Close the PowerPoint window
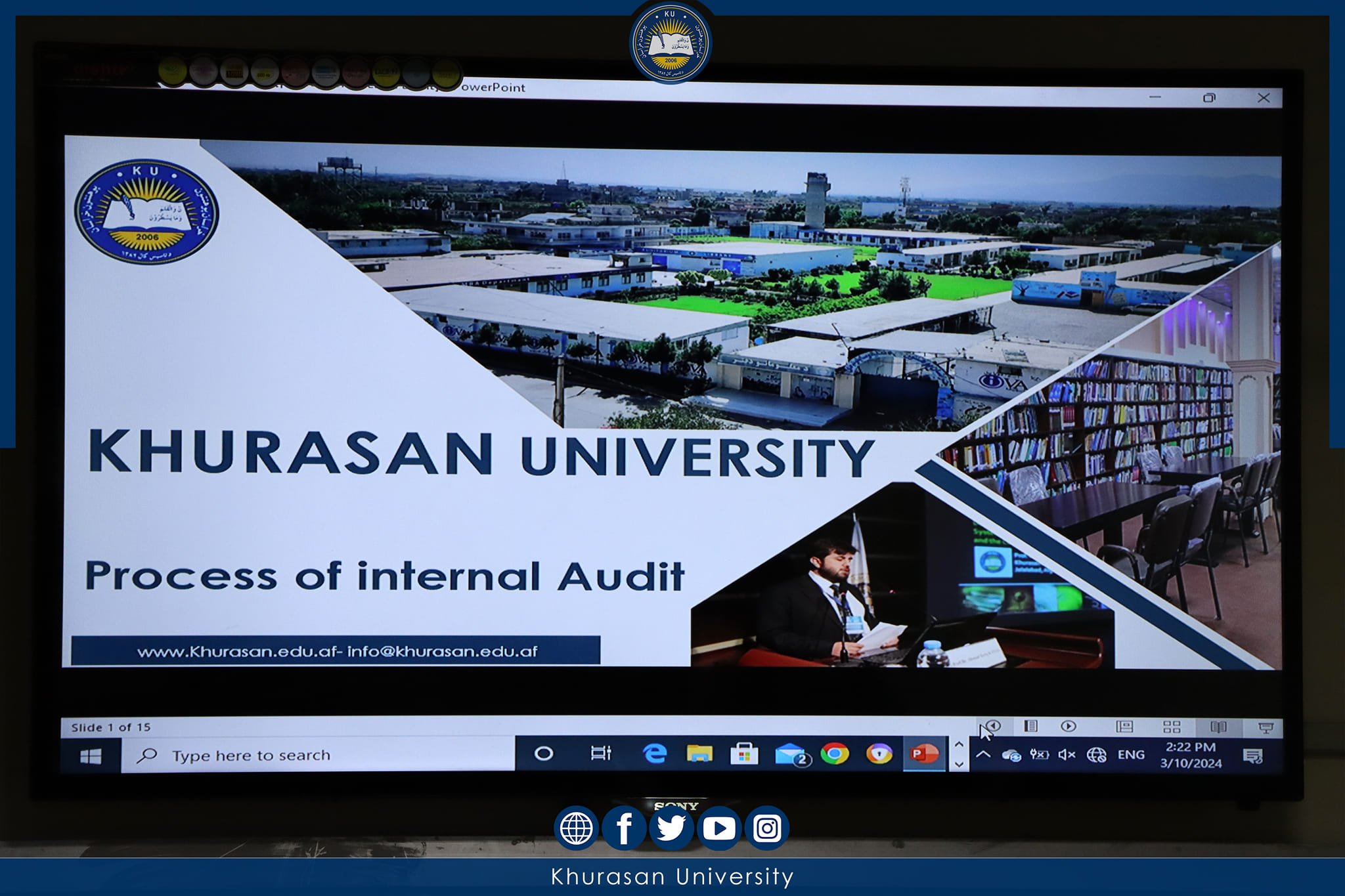 click(1264, 98)
